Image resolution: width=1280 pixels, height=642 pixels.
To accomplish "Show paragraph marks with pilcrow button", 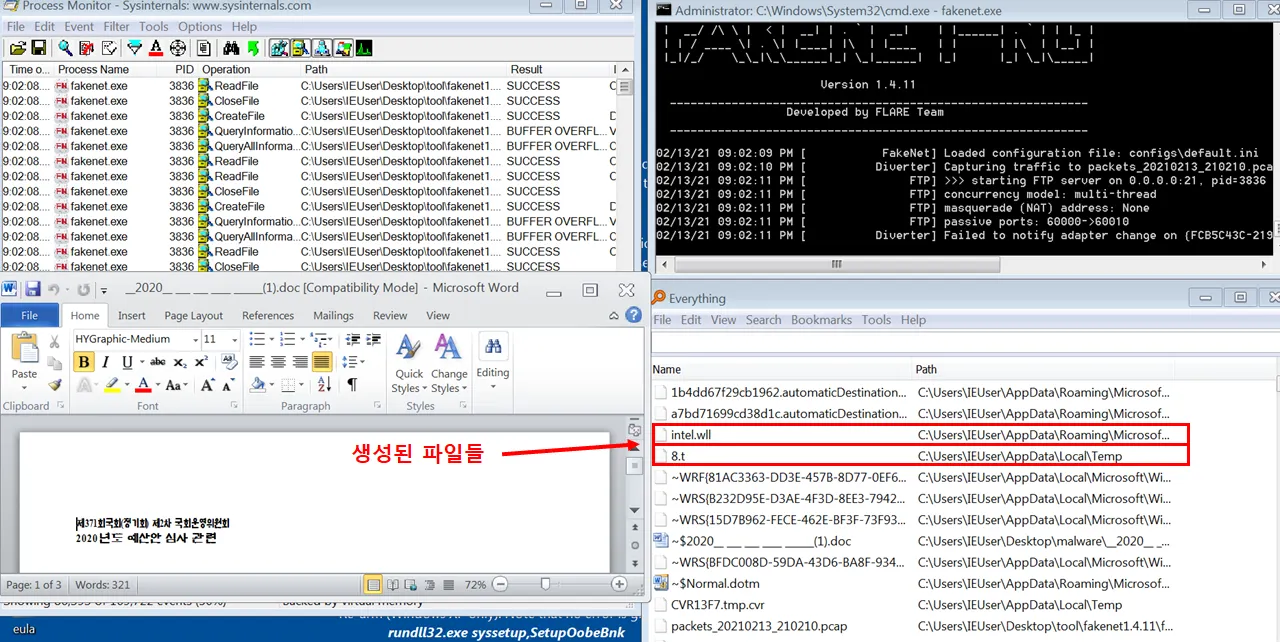I will point(352,385).
